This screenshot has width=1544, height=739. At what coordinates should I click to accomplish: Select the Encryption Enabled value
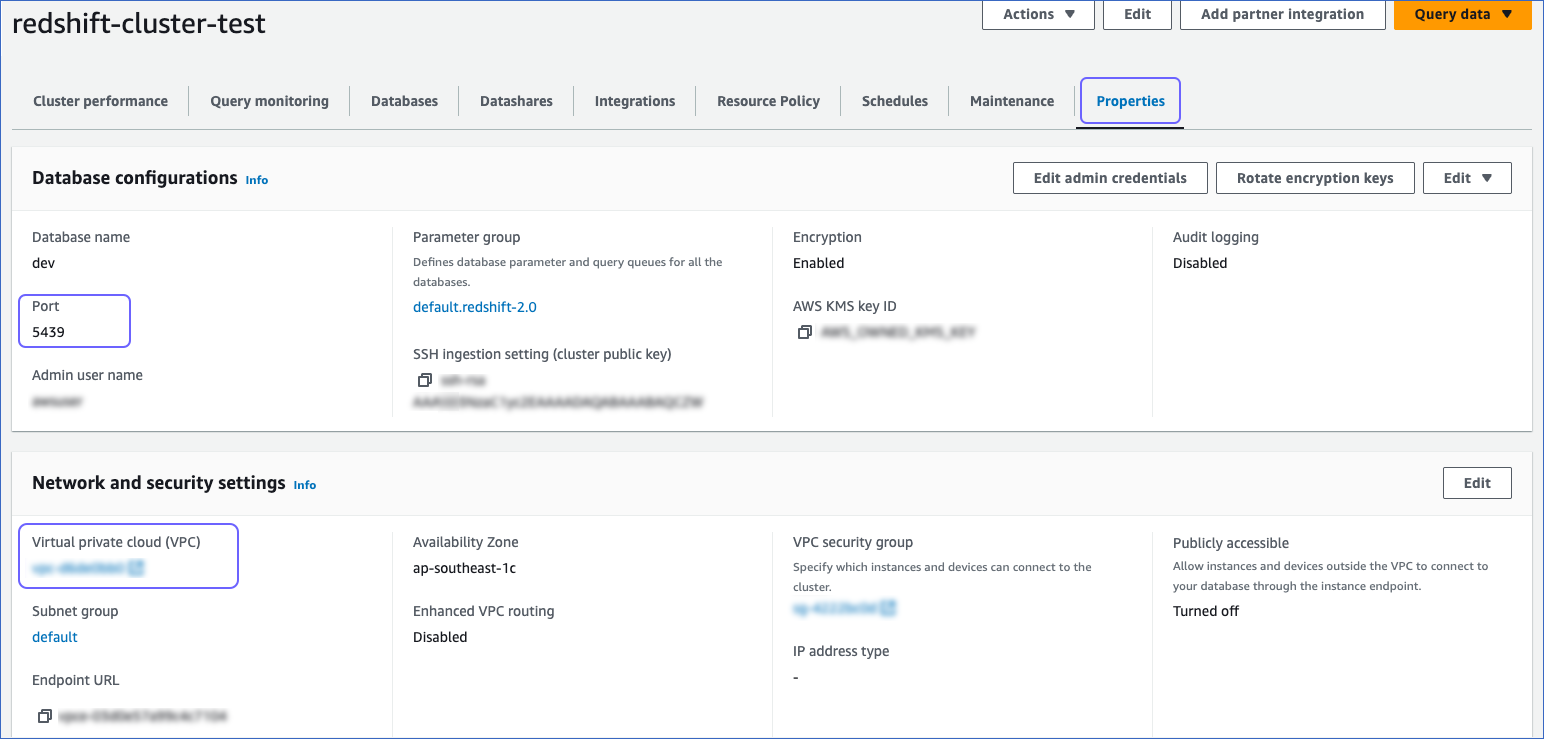818,263
